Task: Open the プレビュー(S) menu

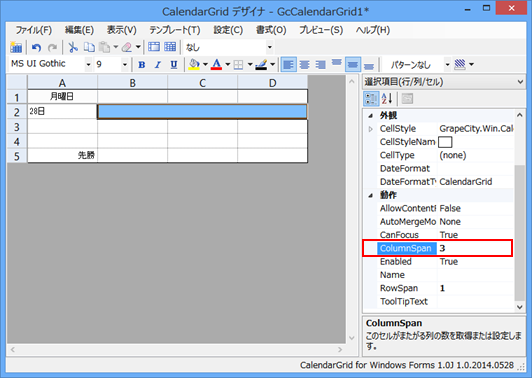Action: point(321,30)
